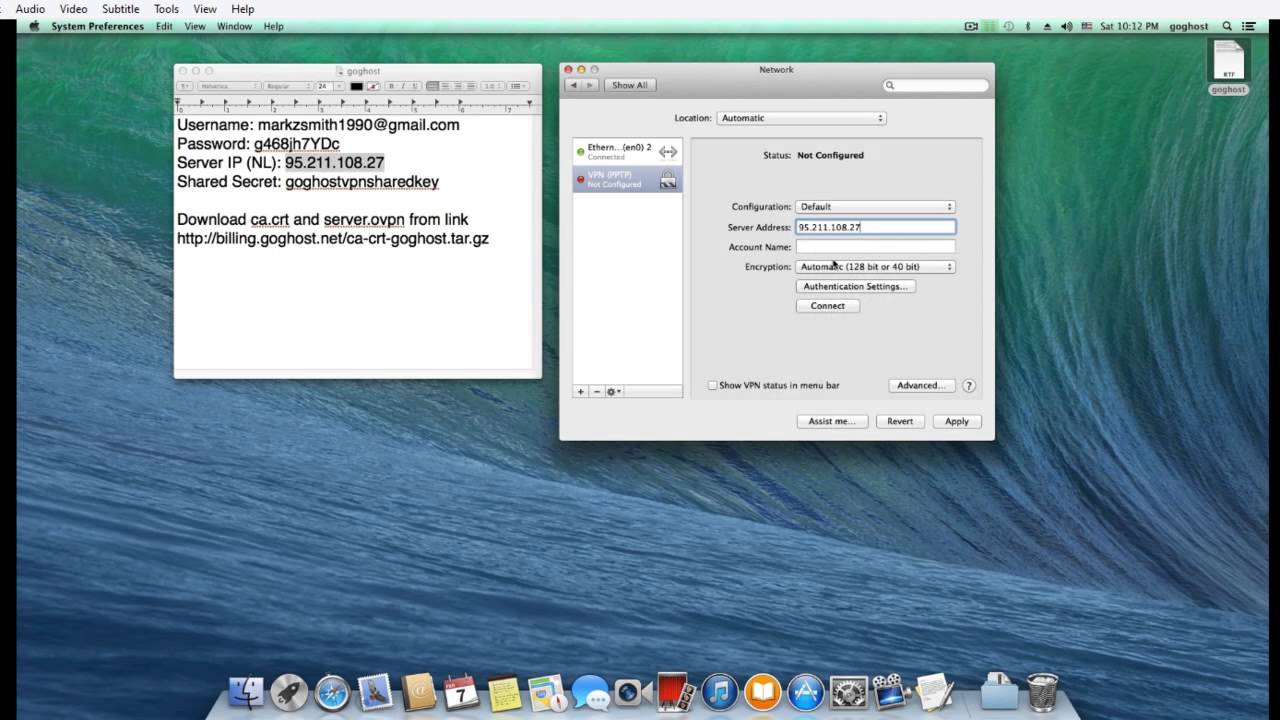
Task: Open list bullets dropdown in TextEdit
Action: [518, 86]
